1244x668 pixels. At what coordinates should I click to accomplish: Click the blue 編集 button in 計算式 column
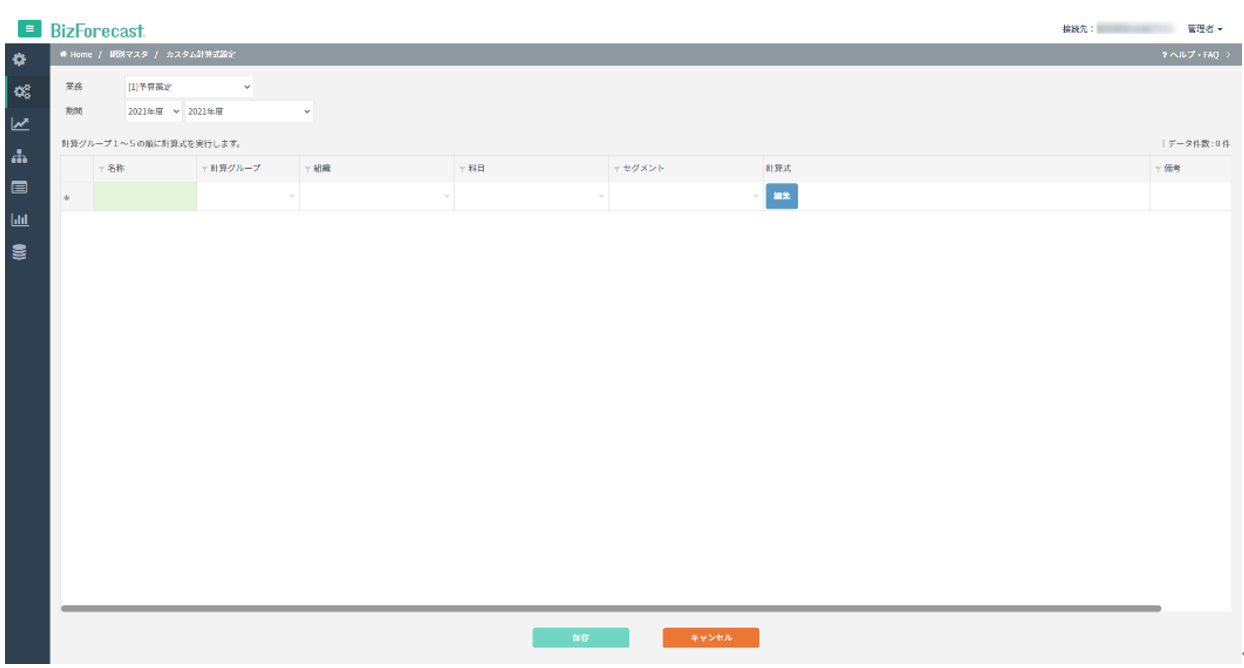[781, 196]
